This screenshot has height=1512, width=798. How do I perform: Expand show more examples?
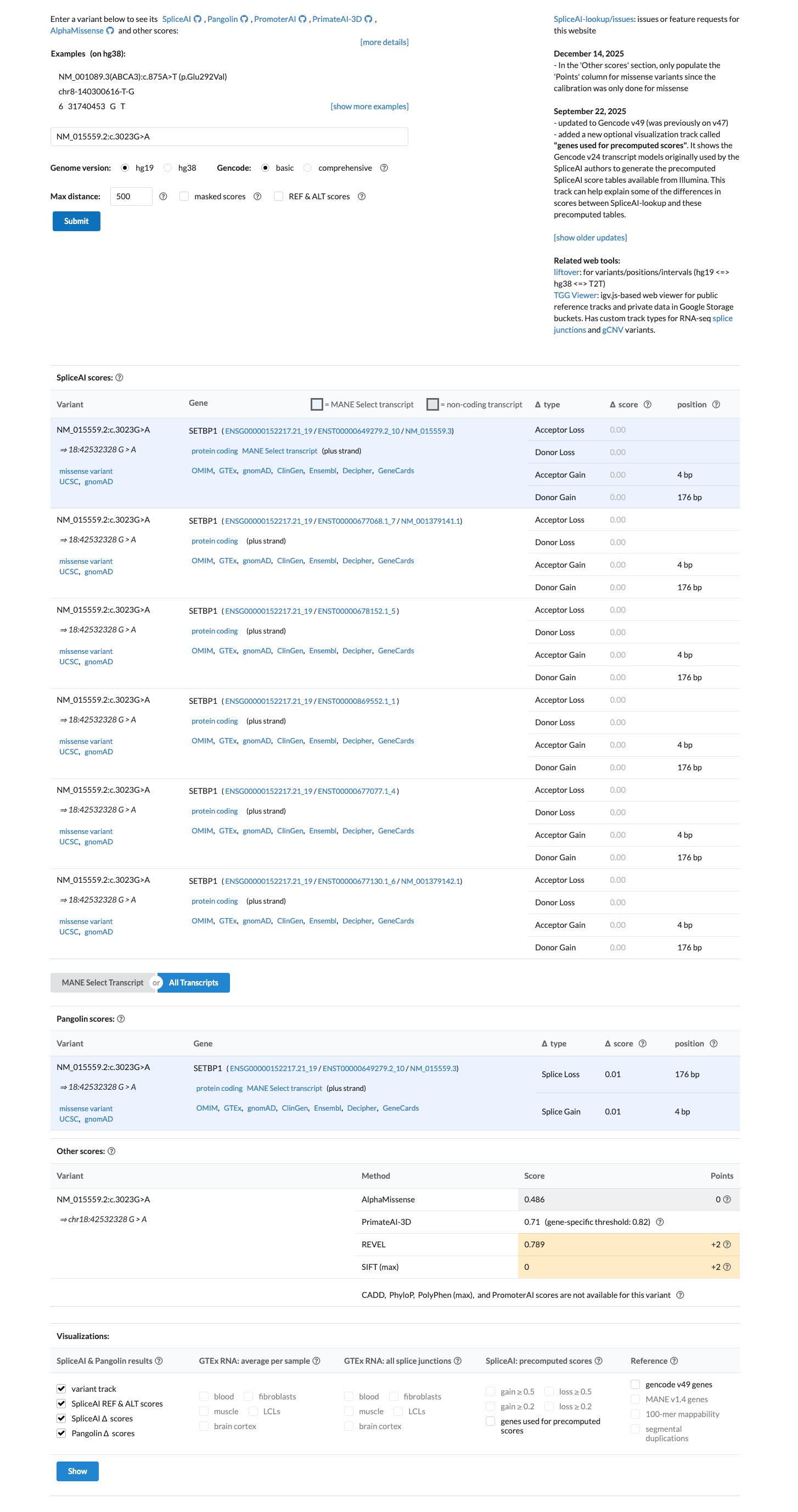370,107
